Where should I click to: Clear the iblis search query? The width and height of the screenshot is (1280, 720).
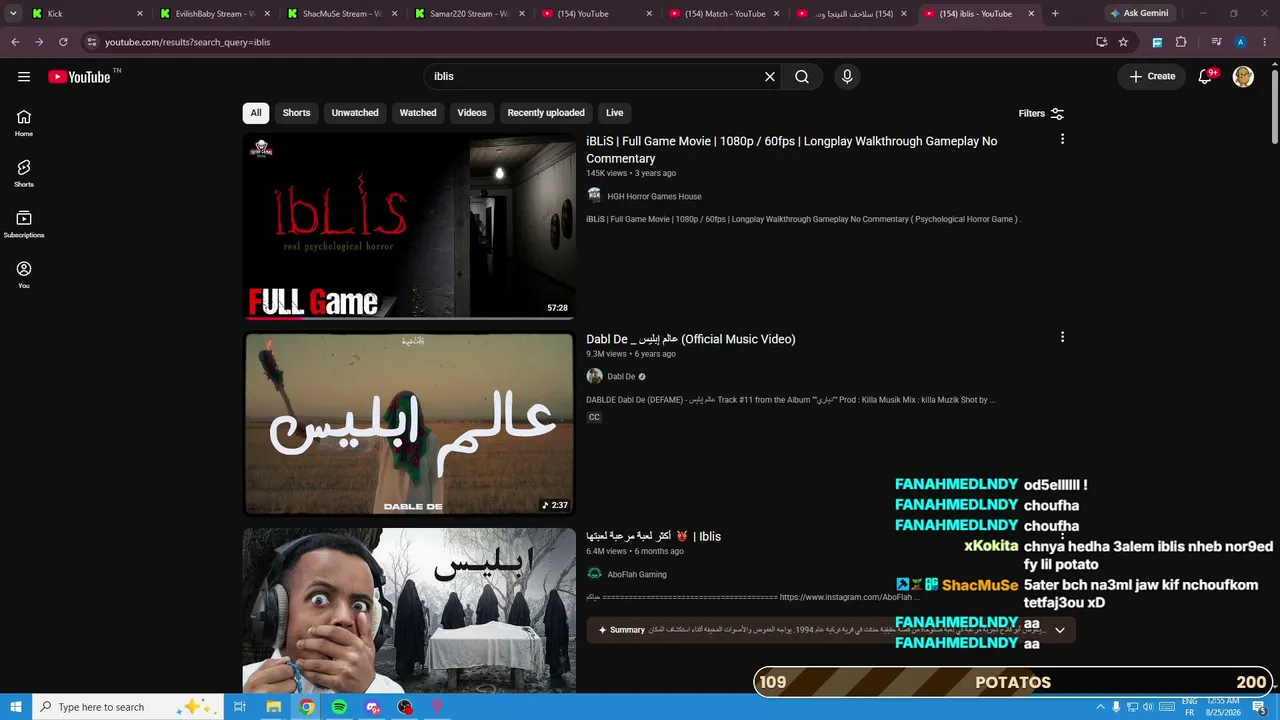[770, 77]
